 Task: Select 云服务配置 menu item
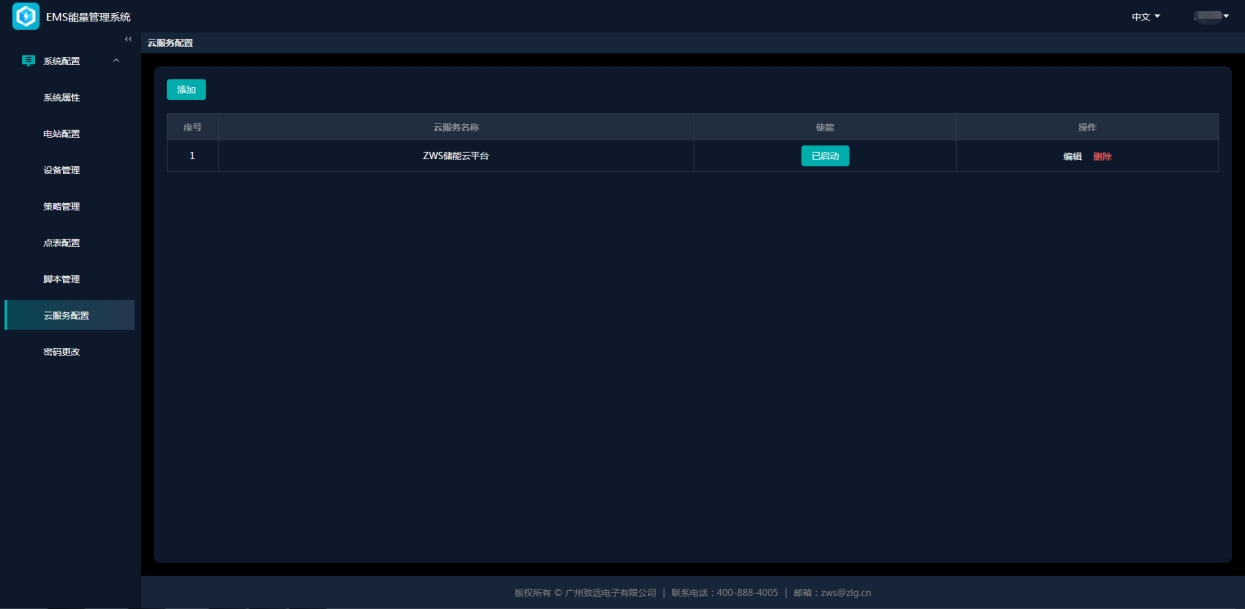pyautogui.click(x=69, y=315)
